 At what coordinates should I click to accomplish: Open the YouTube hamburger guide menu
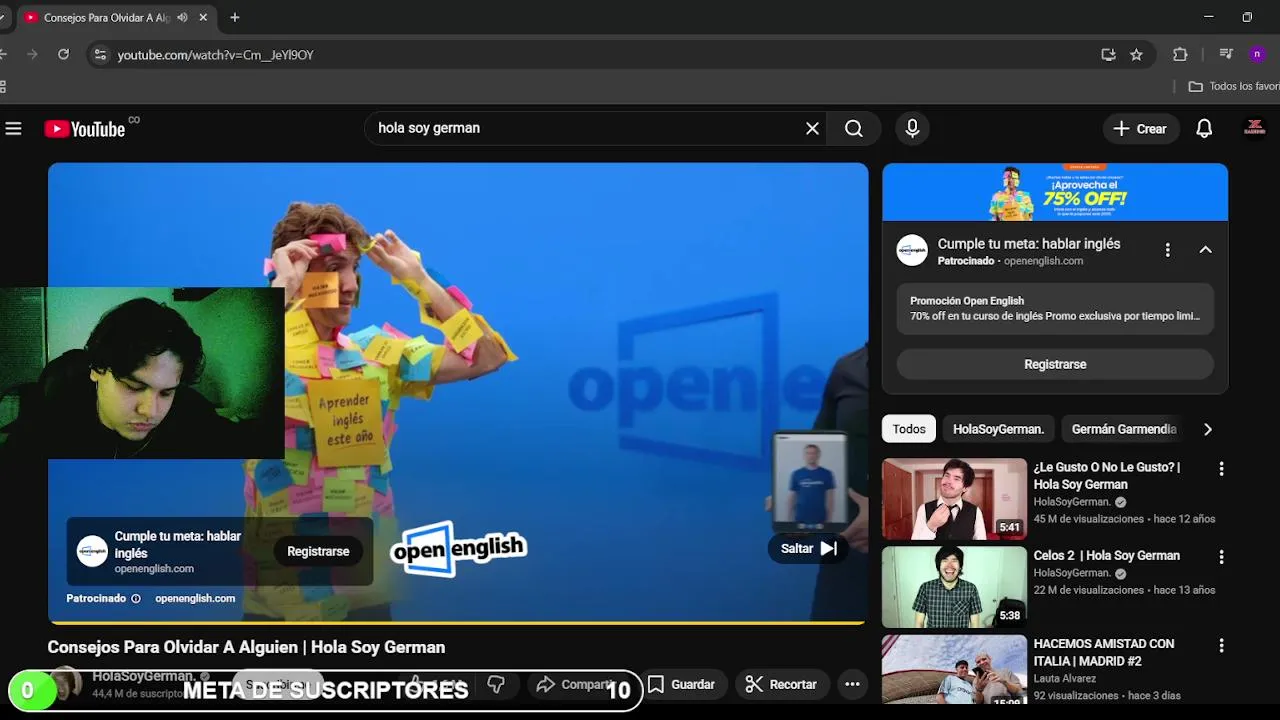pyautogui.click(x=13, y=128)
